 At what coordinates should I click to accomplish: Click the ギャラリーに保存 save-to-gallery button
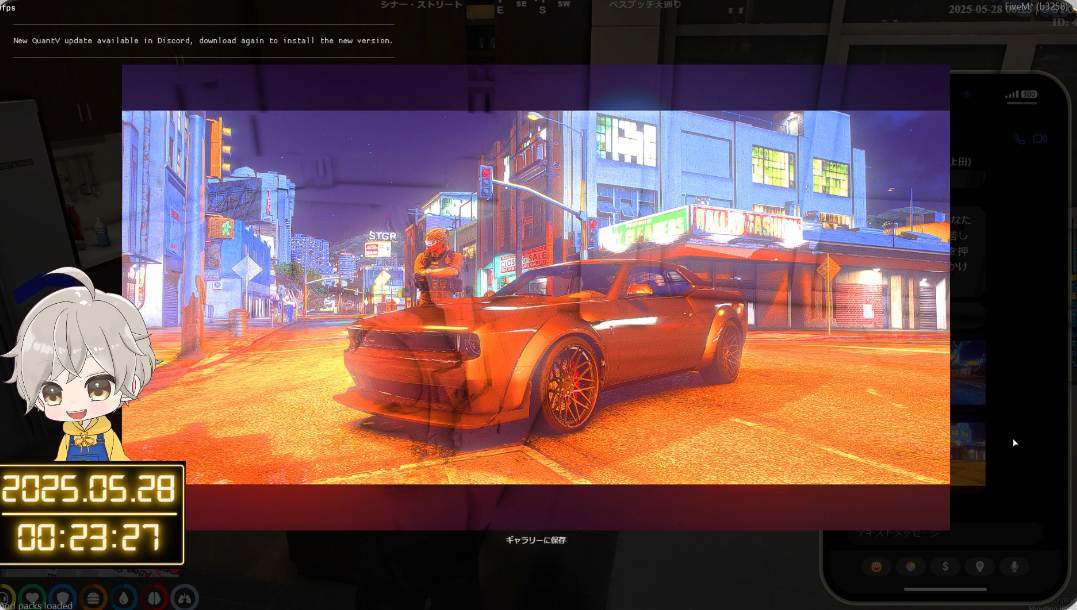pyautogui.click(x=536, y=541)
